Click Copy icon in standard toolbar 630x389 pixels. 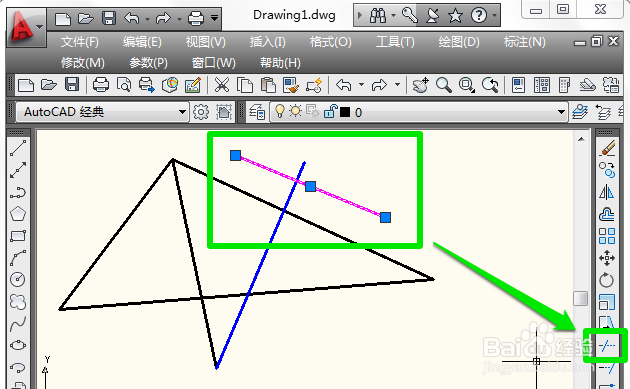coord(245,85)
